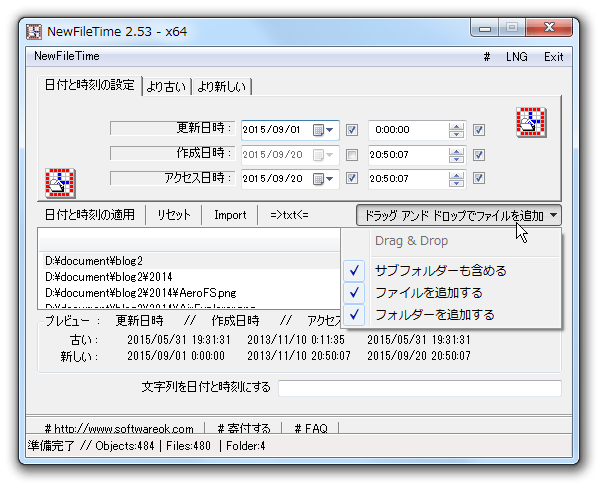Click preview old date 2015/05/31 19:31:31 under 更新日時
The width and height of the screenshot is (601, 485).
pyautogui.click(x=179, y=340)
